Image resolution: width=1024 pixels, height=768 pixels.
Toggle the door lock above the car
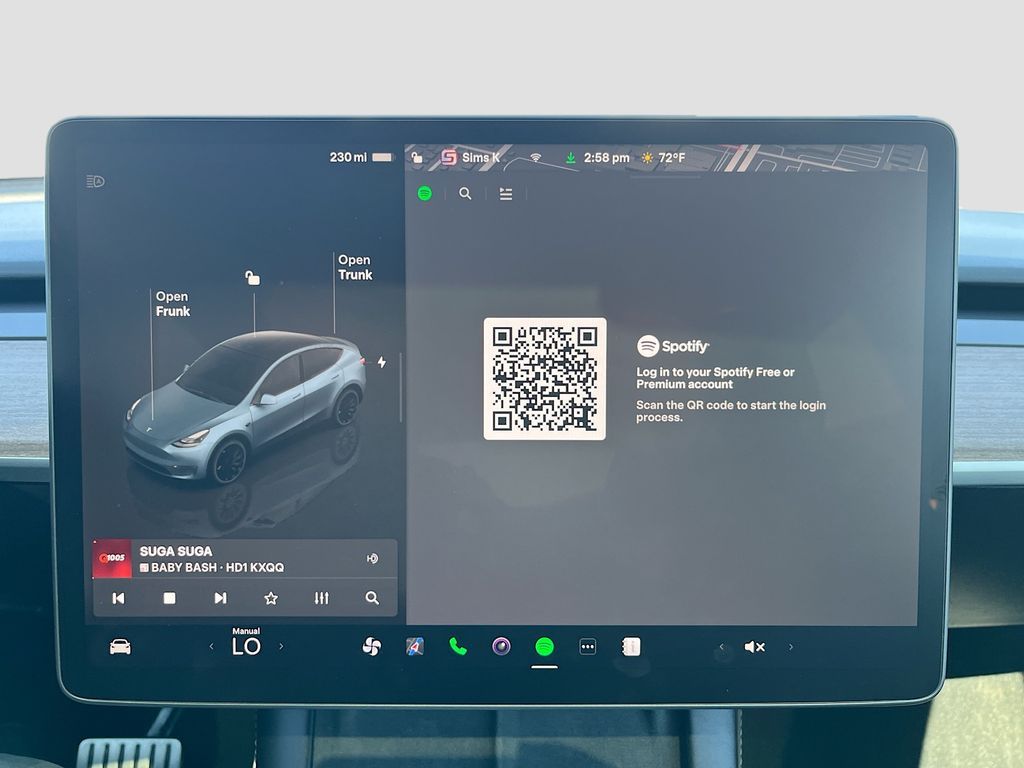[x=253, y=278]
